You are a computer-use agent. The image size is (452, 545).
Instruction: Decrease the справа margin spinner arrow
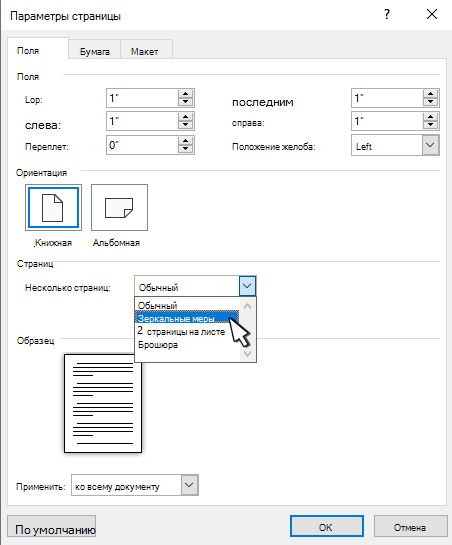pyautogui.click(x=430, y=125)
